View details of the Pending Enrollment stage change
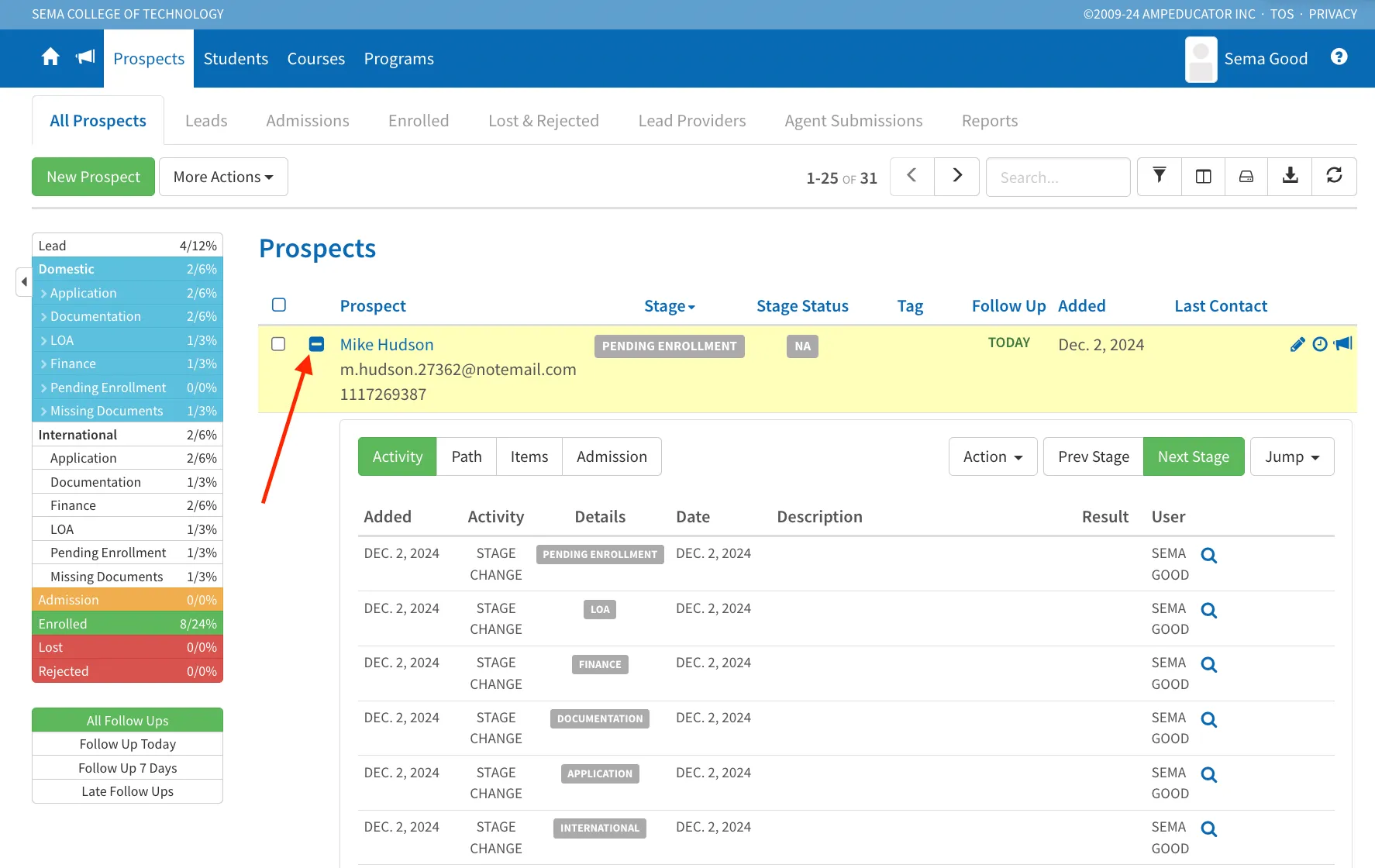Viewport: 1375px width, 868px height. (1208, 556)
